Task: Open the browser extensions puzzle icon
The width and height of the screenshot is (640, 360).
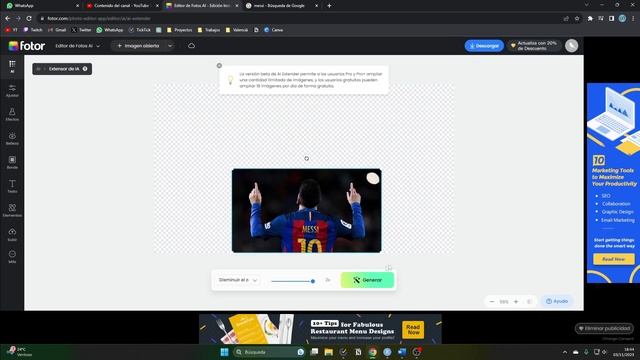Action: coord(590,18)
